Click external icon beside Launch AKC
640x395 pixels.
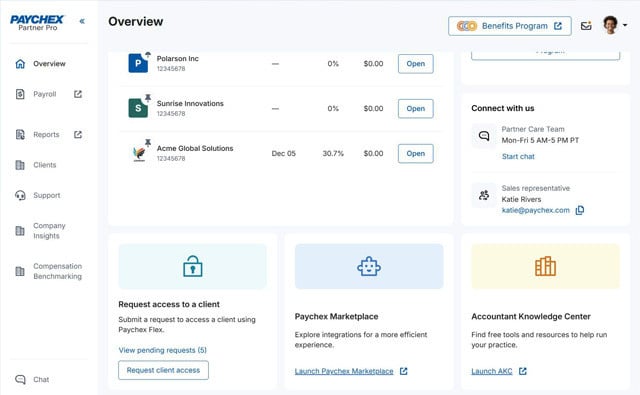523,371
